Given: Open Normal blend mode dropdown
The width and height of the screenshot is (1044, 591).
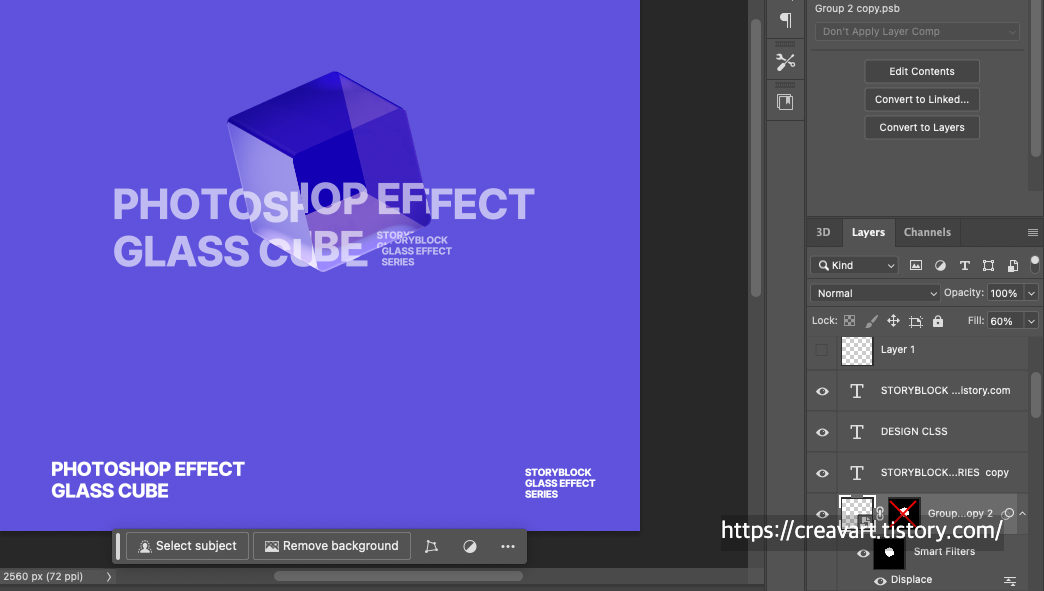Looking at the screenshot, I should coord(875,293).
